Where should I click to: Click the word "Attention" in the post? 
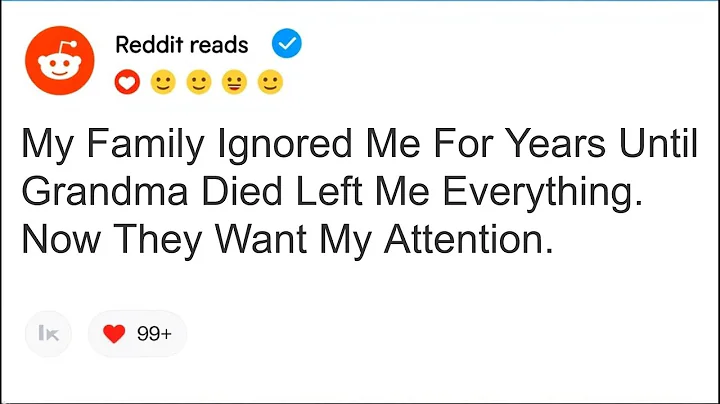(469, 240)
